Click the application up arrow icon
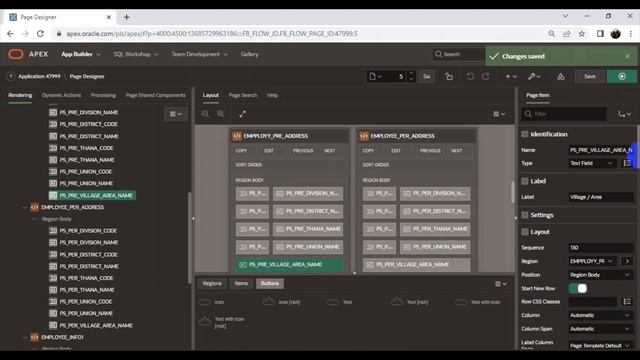Image resolution: width=640 pixels, height=360 pixels. tap(11, 76)
